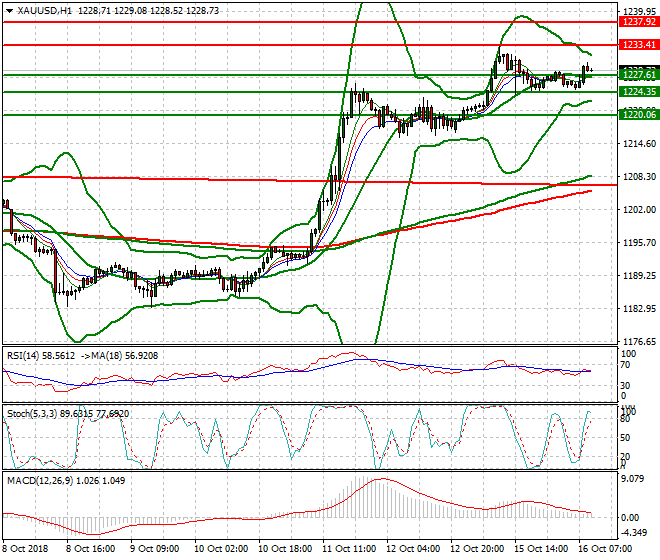This screenshot has height=560, width=660.
Task: Click the 11 Oct 11:00 time label
Action: (x=349, y=549)
